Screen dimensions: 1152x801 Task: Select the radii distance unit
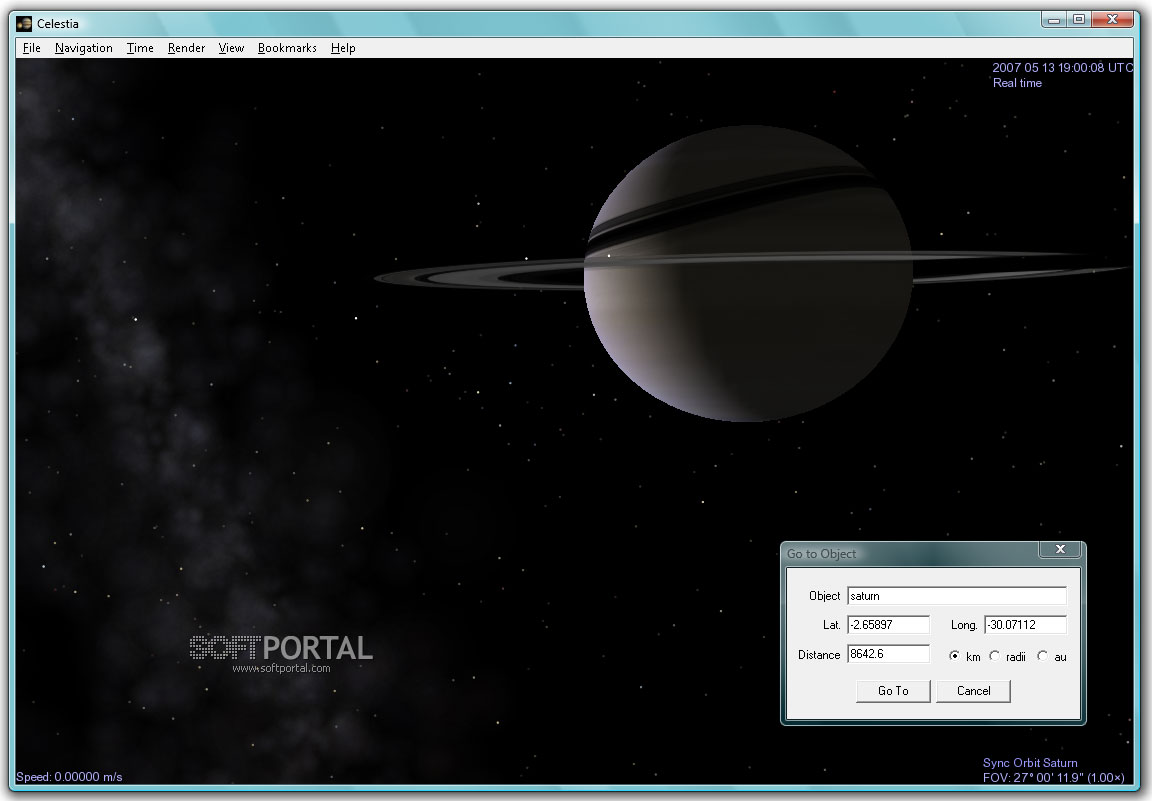[x=994, y=657]
